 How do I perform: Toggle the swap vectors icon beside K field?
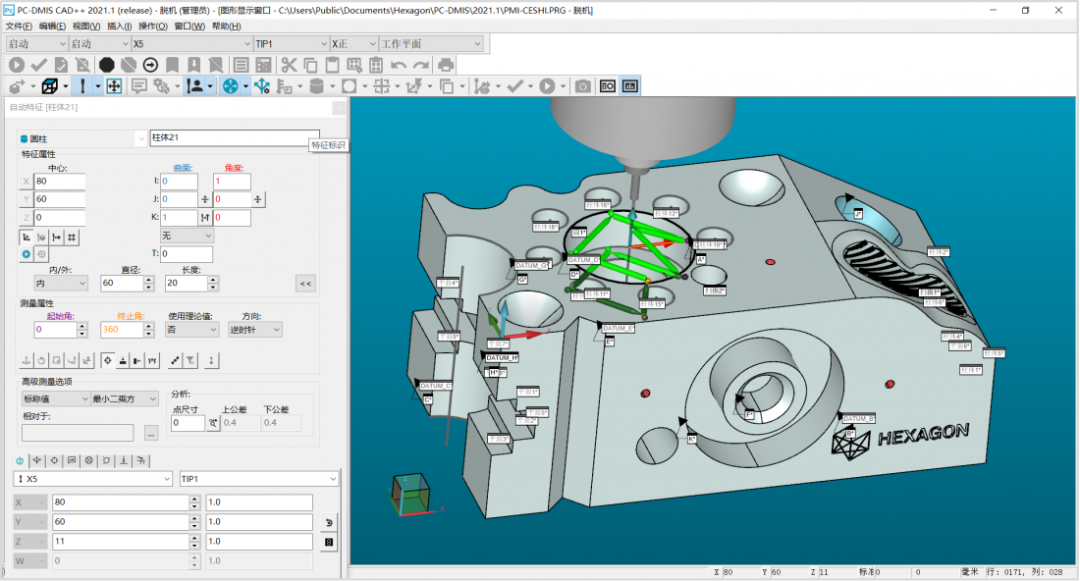[205, 218]
